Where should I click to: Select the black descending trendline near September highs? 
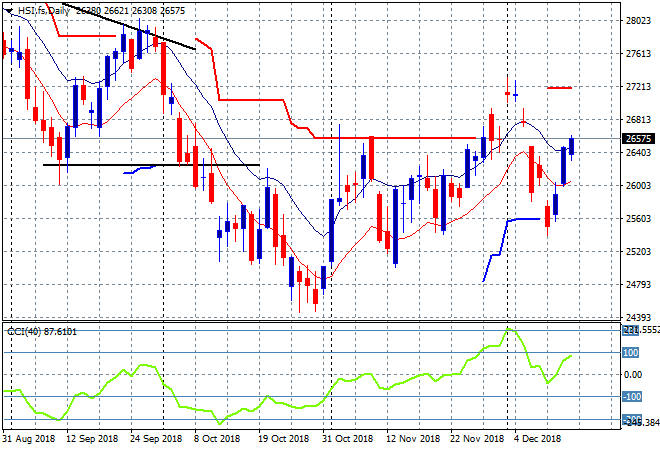pyautogui.click(x=129, y=27)
